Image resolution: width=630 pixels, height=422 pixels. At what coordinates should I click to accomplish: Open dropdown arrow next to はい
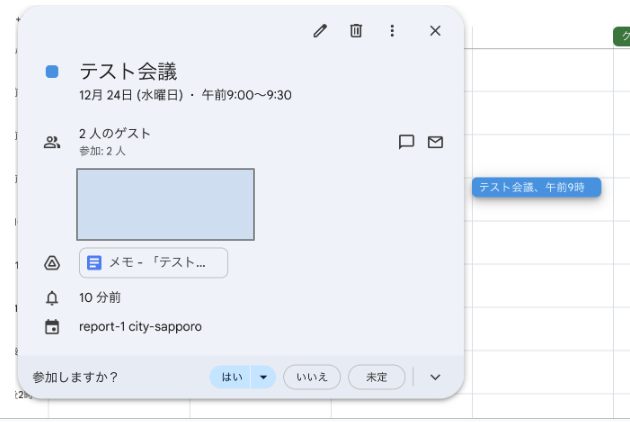pyautogui.click(x=263, y=377)
